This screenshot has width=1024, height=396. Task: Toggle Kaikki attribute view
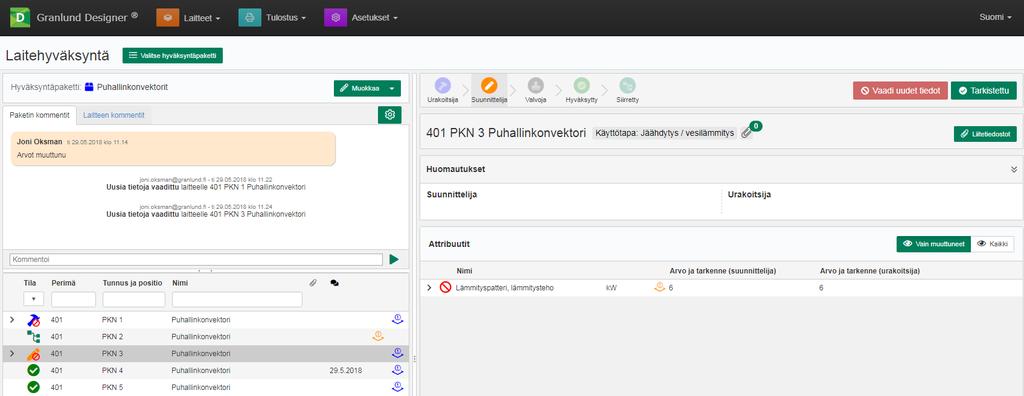993,244
